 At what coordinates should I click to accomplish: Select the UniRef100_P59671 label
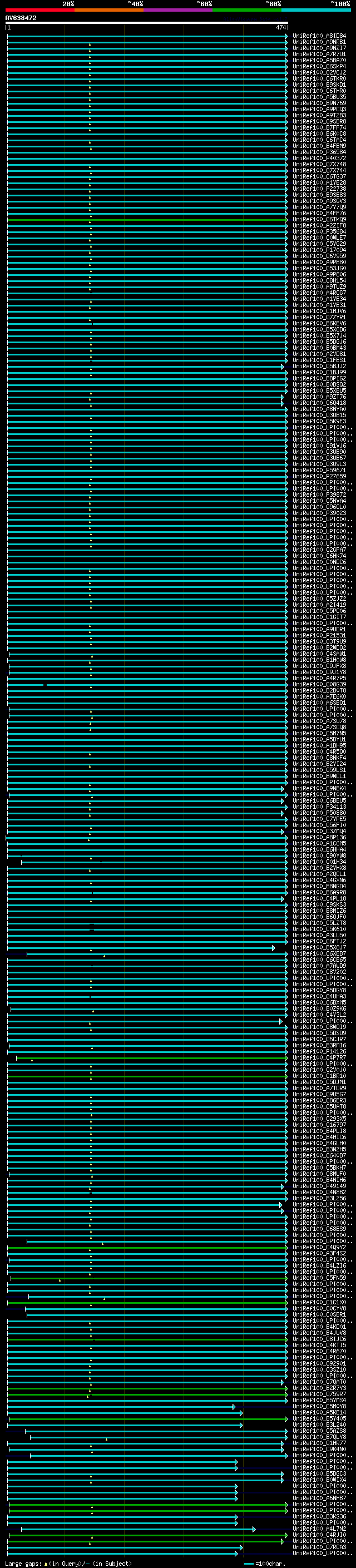coord(319,470)
